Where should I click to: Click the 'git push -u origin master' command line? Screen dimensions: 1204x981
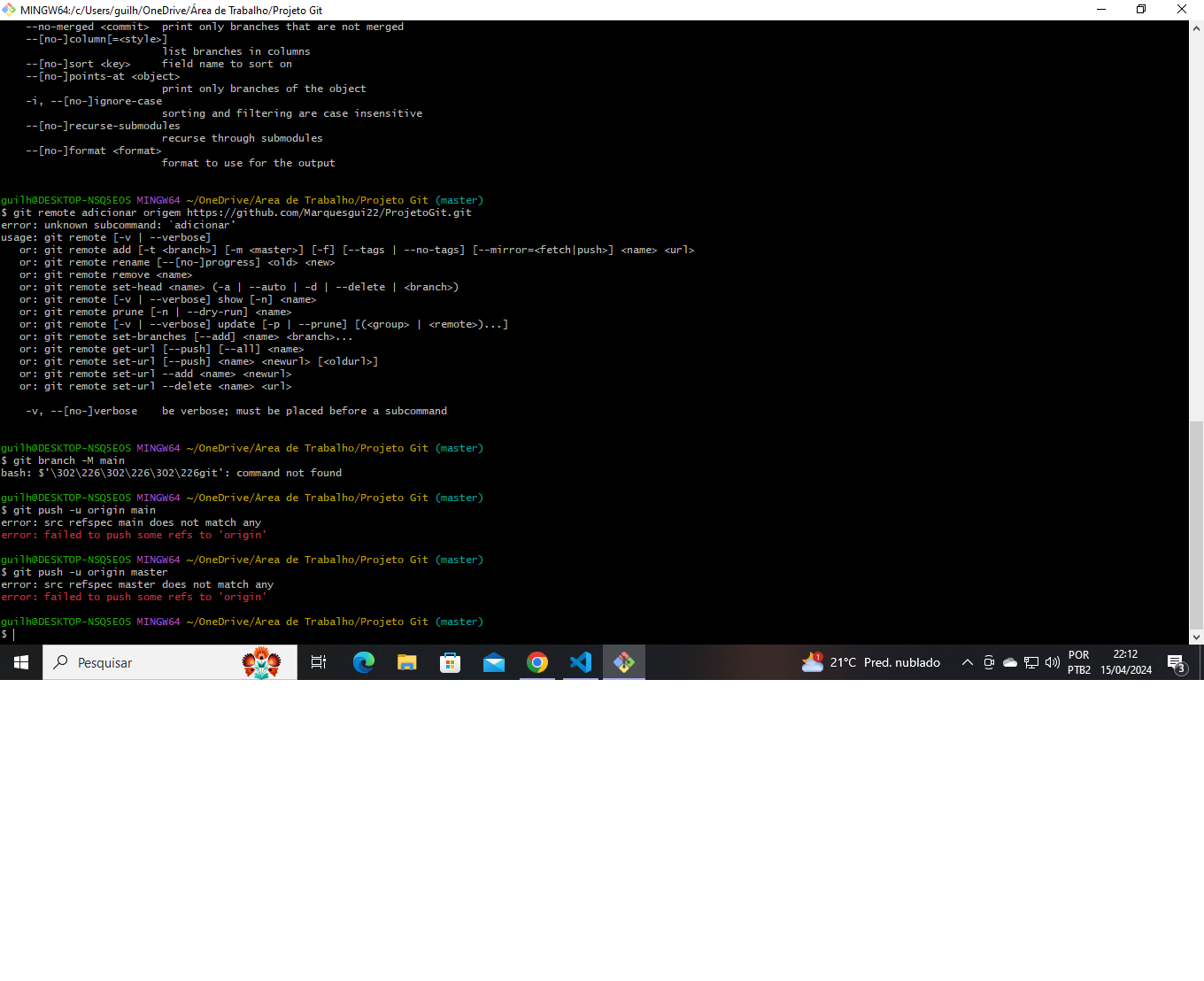[x=84, y=572]
